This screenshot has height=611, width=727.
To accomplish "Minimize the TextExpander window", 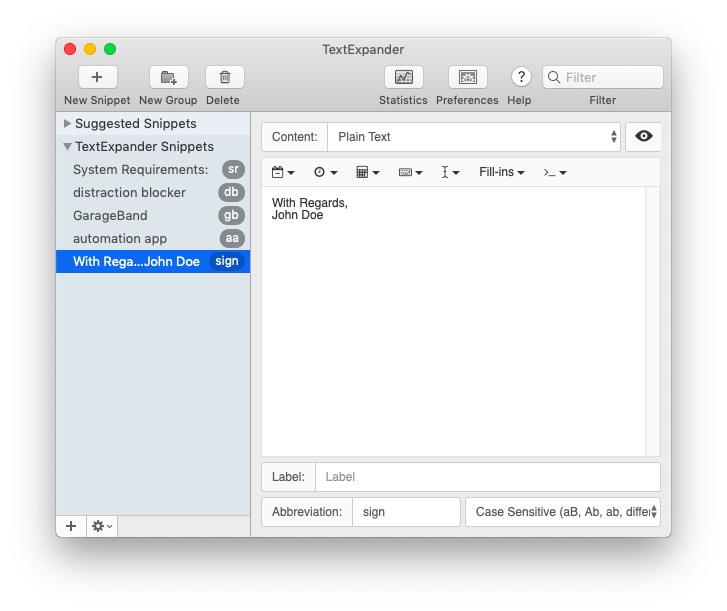I will 90,49.
